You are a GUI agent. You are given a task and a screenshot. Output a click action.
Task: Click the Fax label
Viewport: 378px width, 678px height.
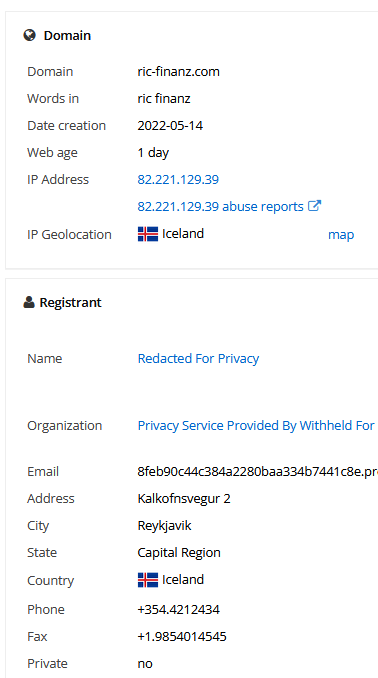pos(37,636)
